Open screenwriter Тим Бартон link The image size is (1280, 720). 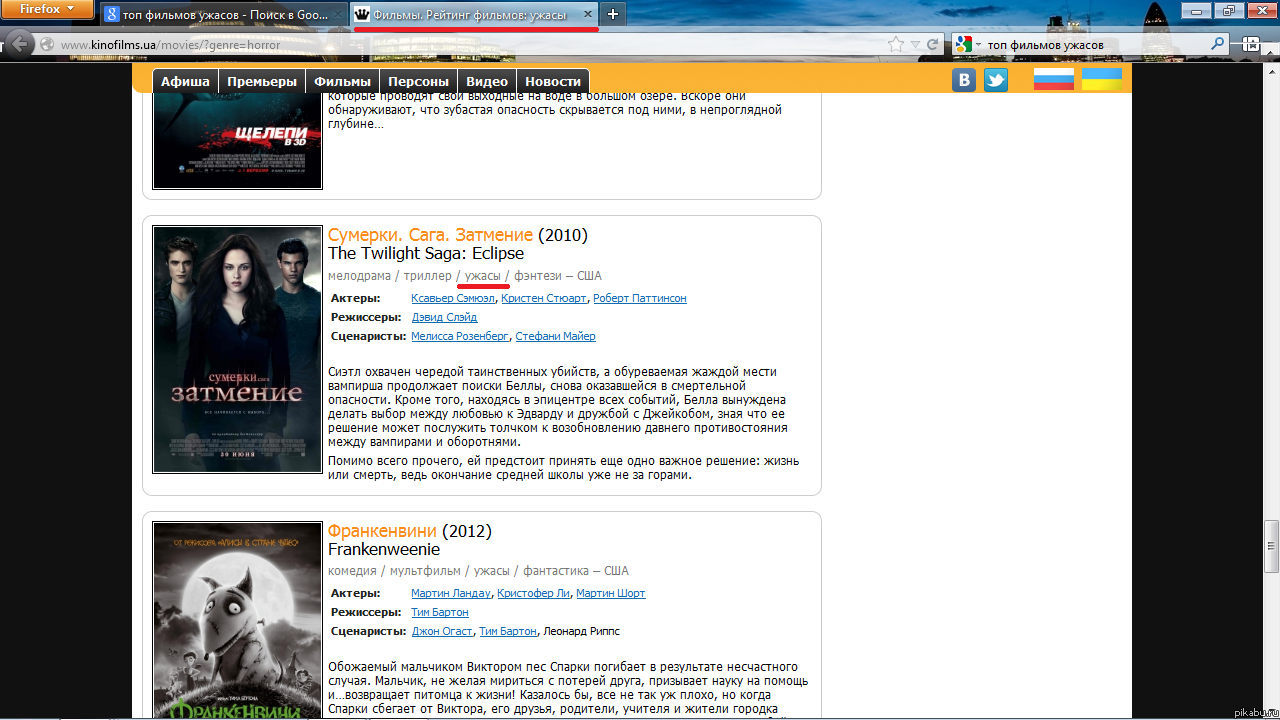point(508,631)
